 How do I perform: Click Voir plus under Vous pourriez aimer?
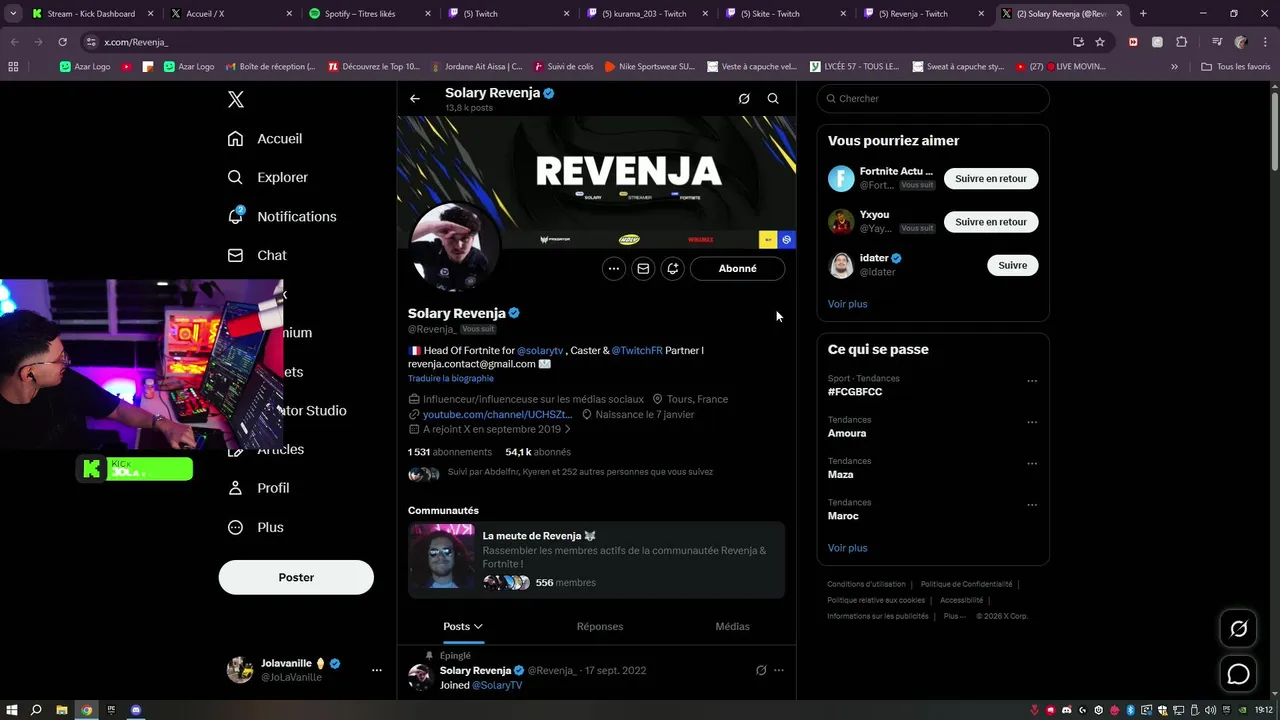pyautogui.click(x=848, y=304)
